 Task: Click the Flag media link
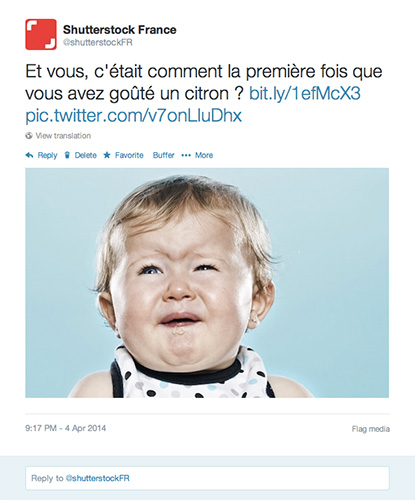tap(371, 429)
